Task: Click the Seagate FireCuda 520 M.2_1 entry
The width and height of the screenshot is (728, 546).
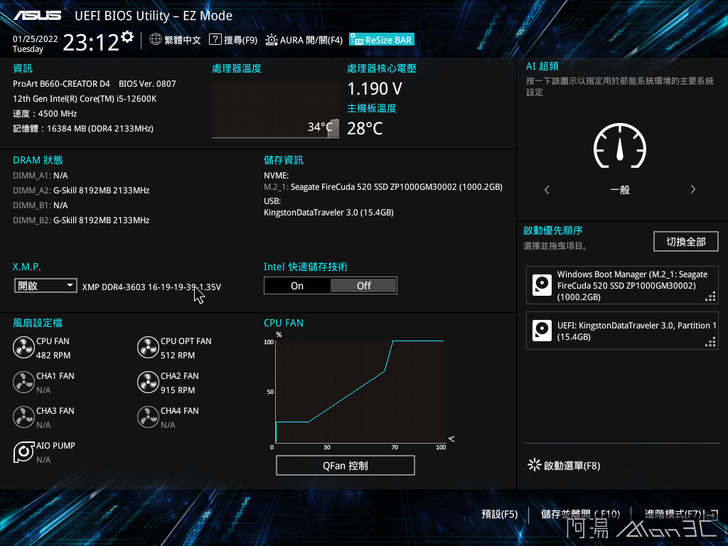Action: [383, 187]
